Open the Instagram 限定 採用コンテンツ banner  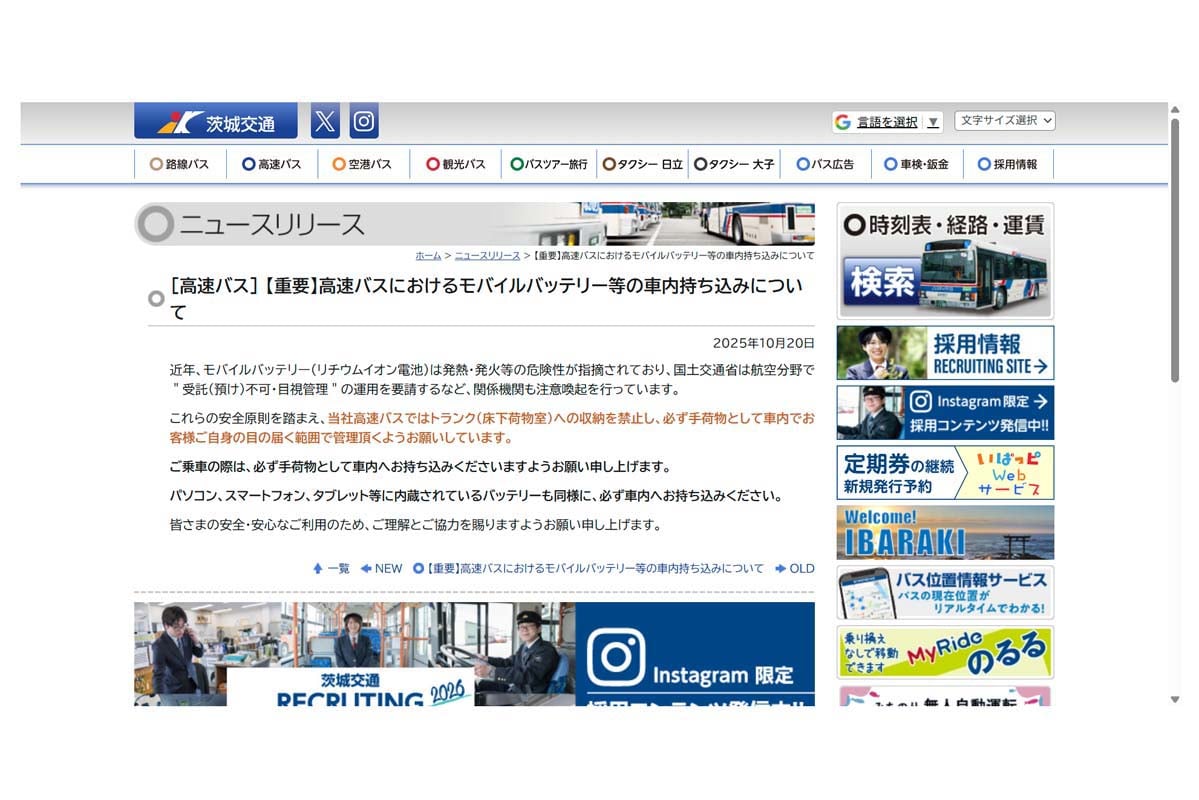[x=944, y=412]
